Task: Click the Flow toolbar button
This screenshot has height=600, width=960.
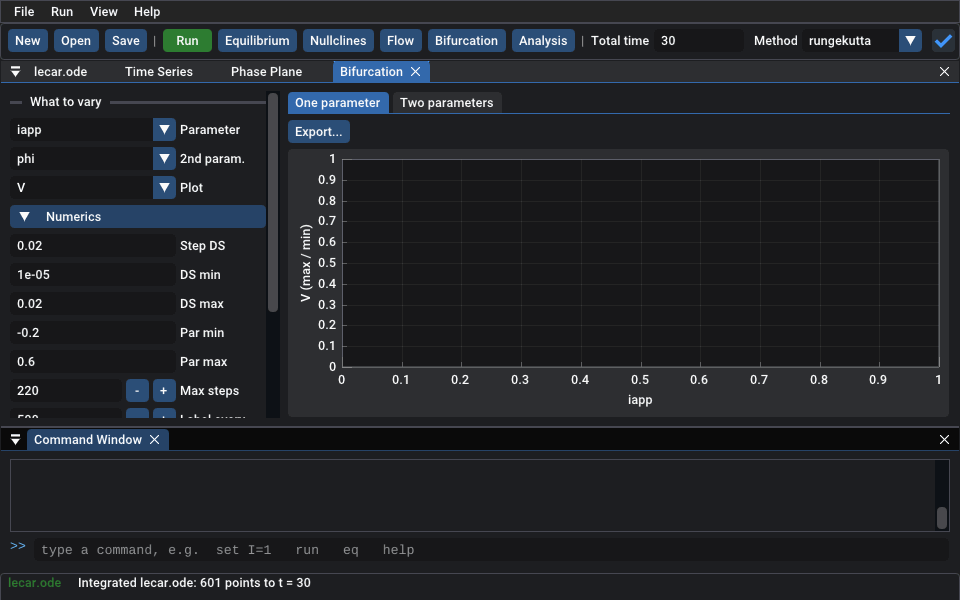Action: 400,41
